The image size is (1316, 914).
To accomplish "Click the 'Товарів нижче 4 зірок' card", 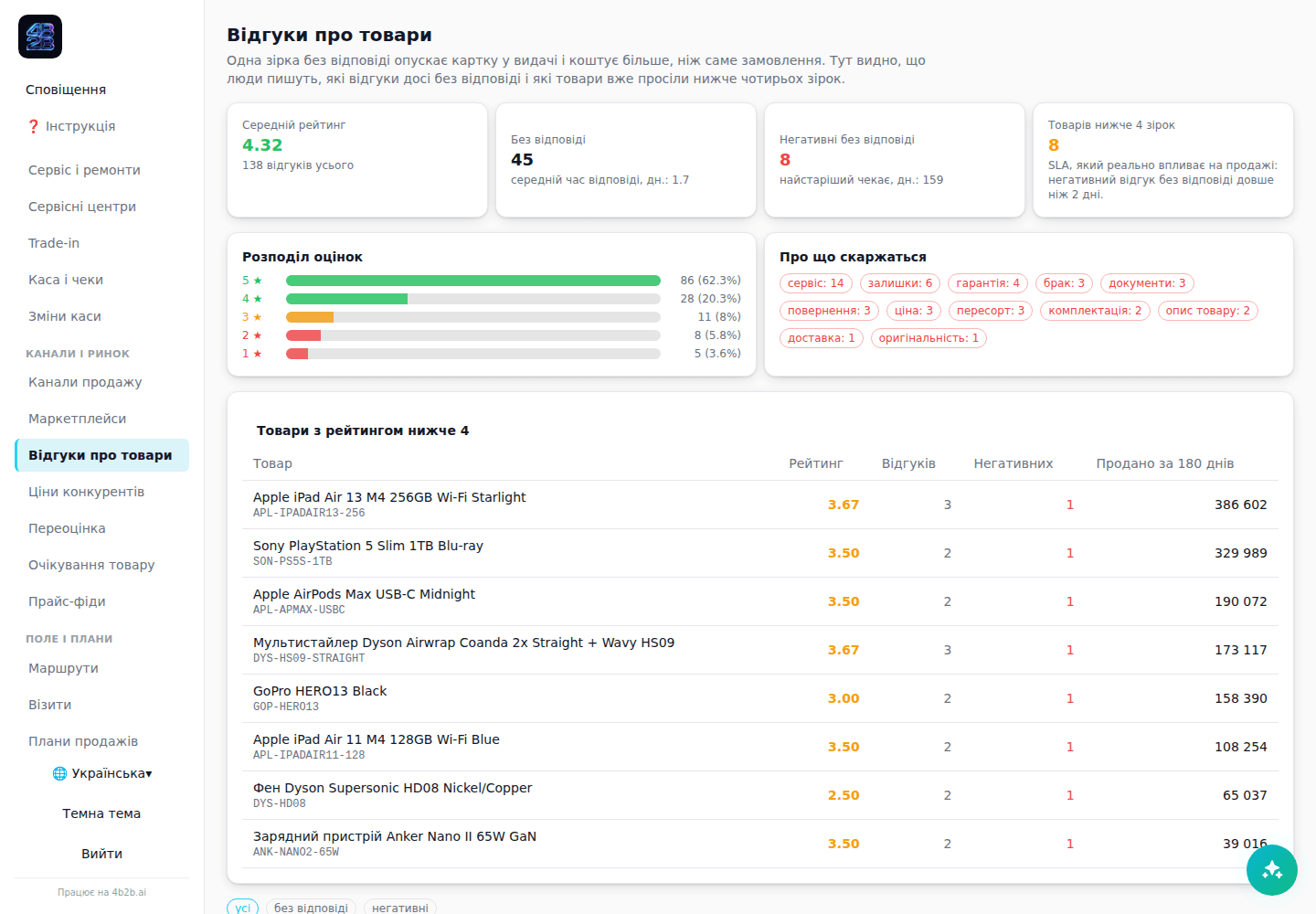I will (x=1163, y=160).
